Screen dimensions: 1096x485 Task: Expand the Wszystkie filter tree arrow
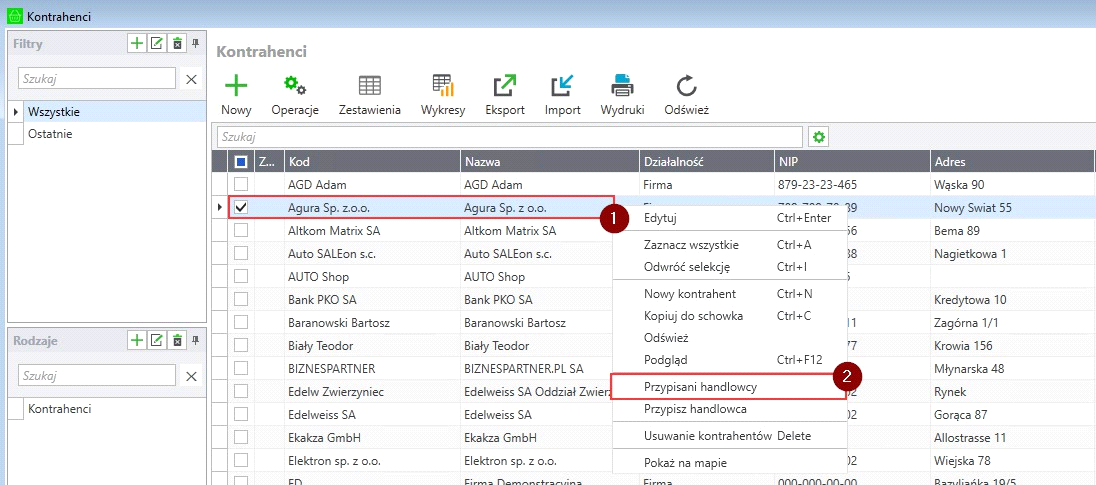pyautogui.click(x=15, y=112)
